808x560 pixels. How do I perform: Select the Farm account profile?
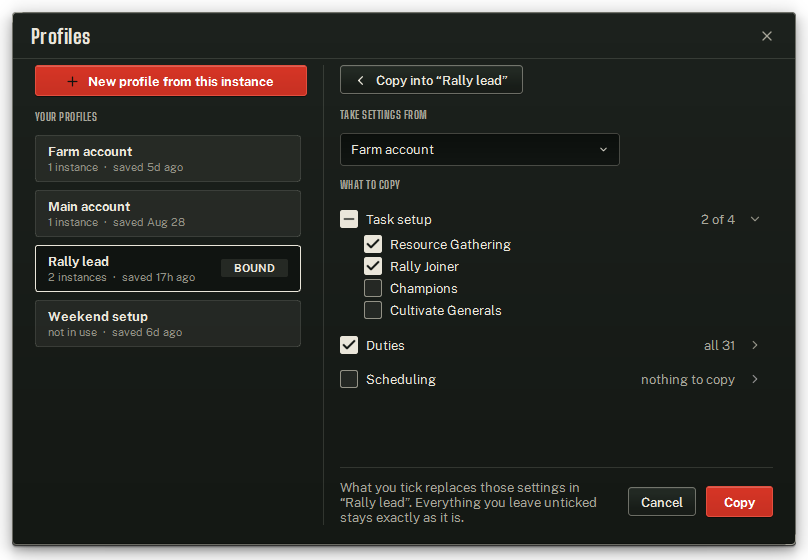(x=167, y=159)
